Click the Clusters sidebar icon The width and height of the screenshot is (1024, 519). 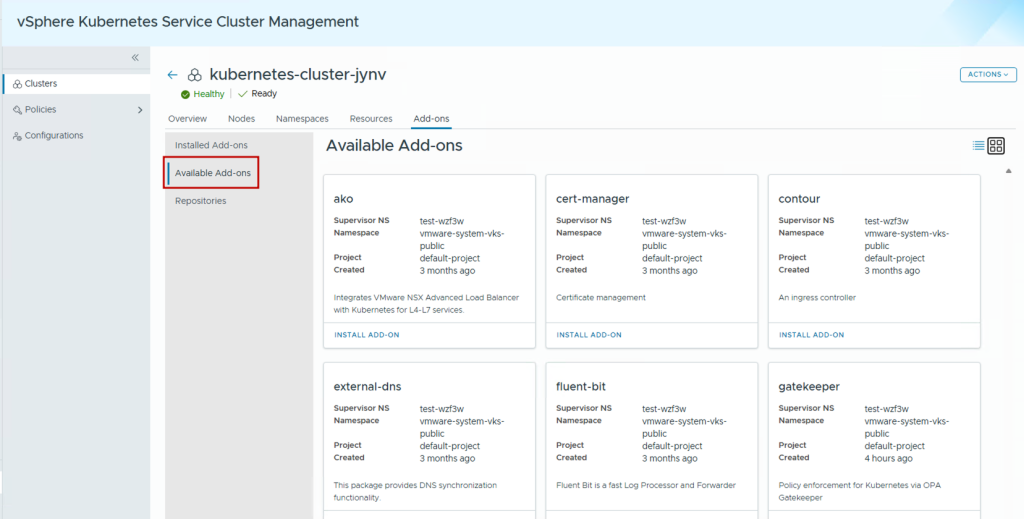[18, 84]
